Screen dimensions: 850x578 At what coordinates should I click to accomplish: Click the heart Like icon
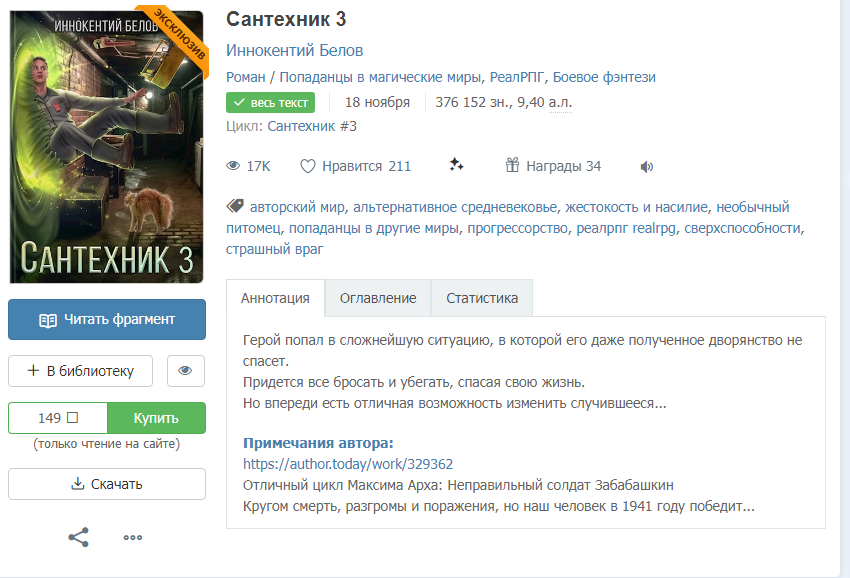(307, 166)
